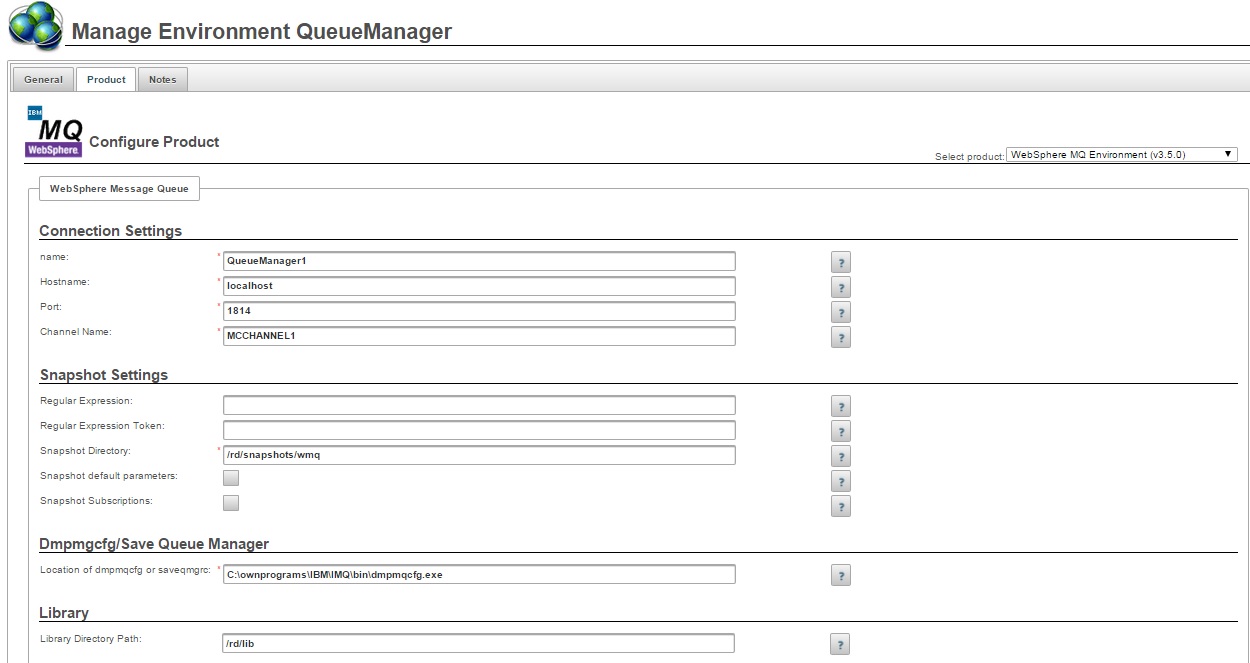Focus the Port input showing 1814
This screenshot has height=663, width=1250.
point(479,311)
